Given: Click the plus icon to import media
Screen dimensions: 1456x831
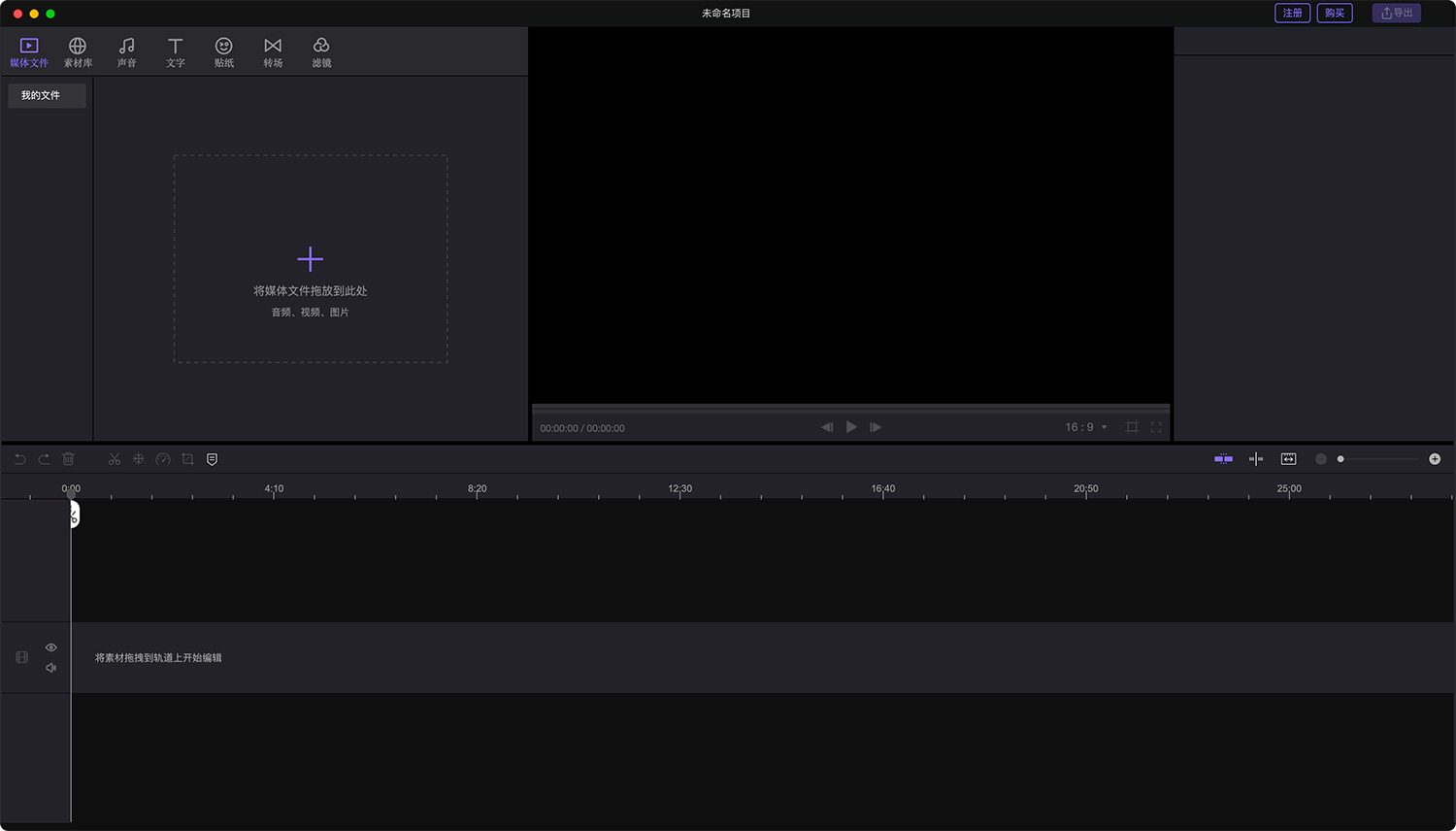Looking at the screenshot, I should pos(311,258).
